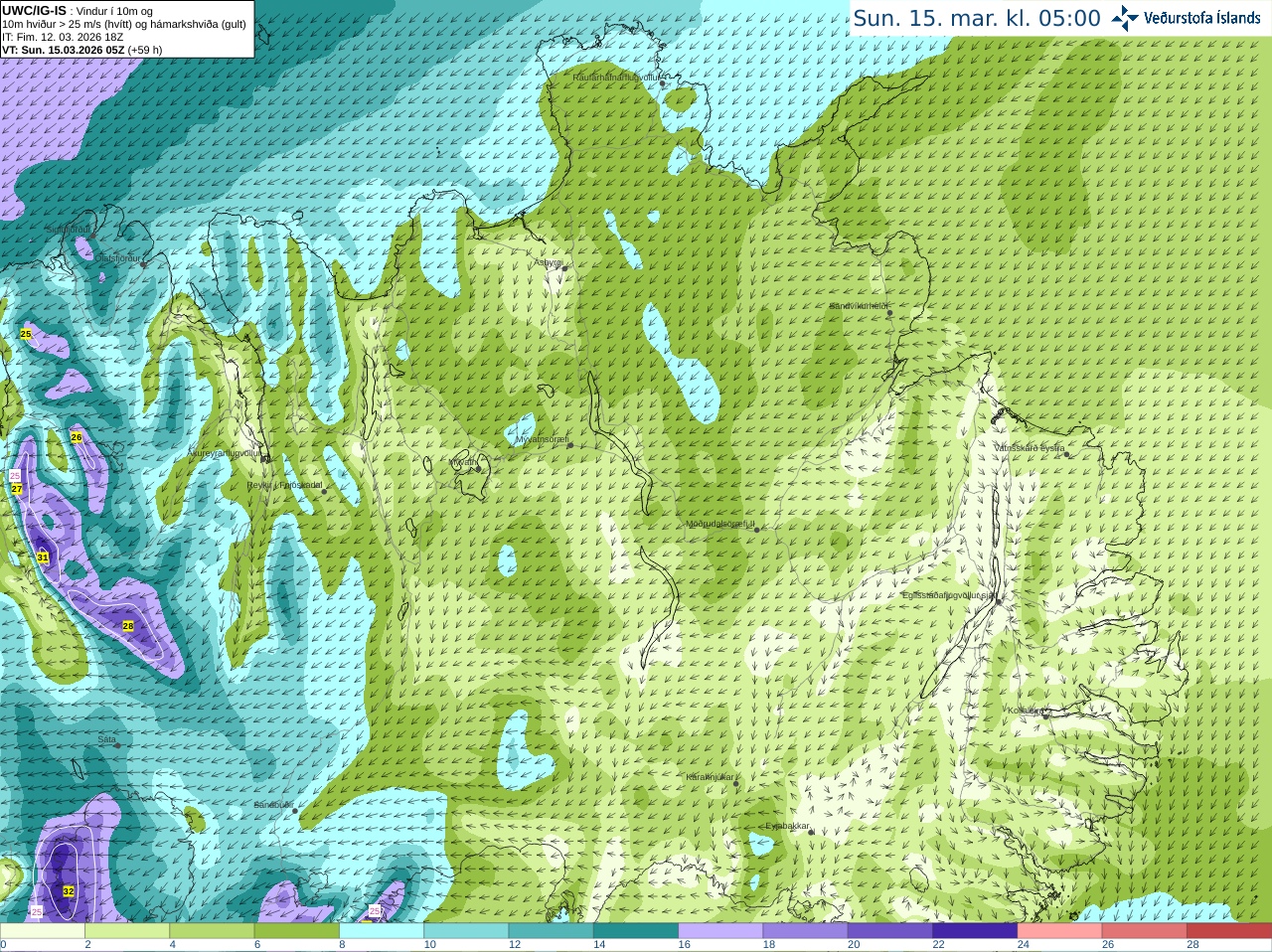The width and height of the screenshot is (1272, 952).
Task: Select the UWC/IG-IS model title
Action: click(35, 10)
